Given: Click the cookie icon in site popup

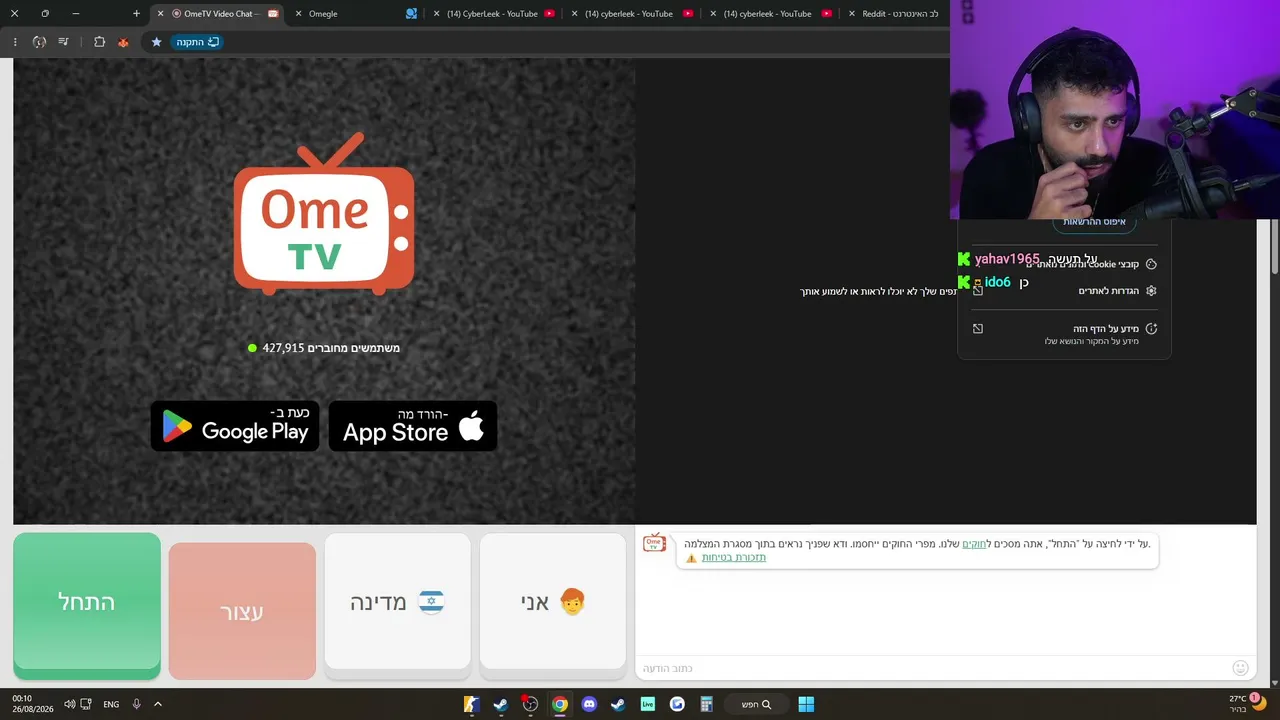Looking at the screenshot, I should tap(1151, 264).
